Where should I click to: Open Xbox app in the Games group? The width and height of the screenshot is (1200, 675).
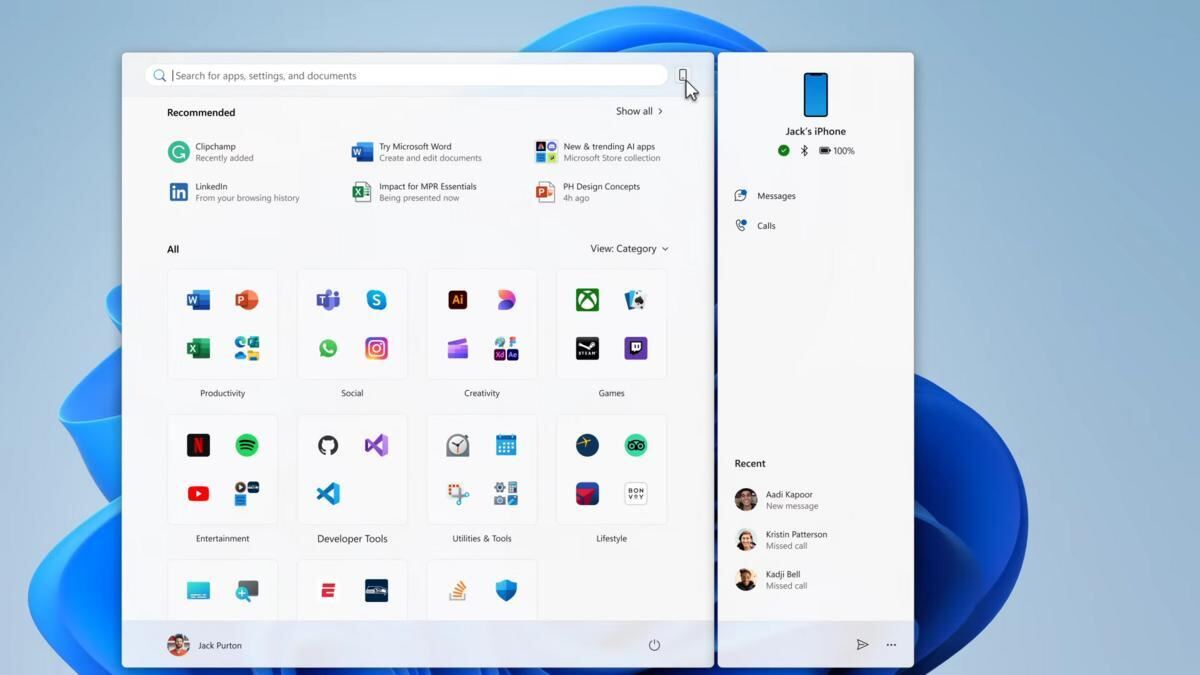tap(587, 300)
